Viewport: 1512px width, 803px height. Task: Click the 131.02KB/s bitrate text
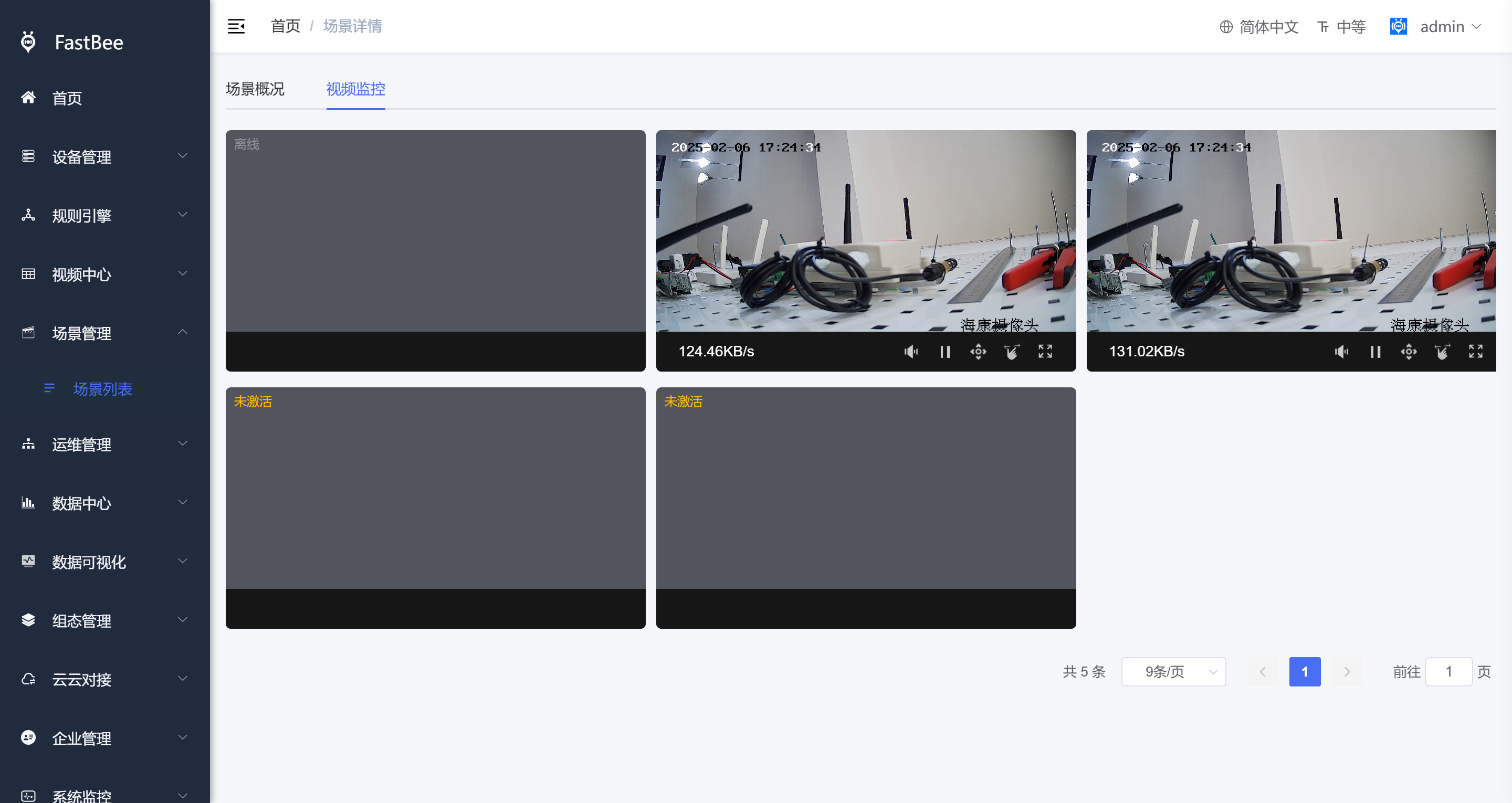pyautogui.click(x=1146, y=352)
